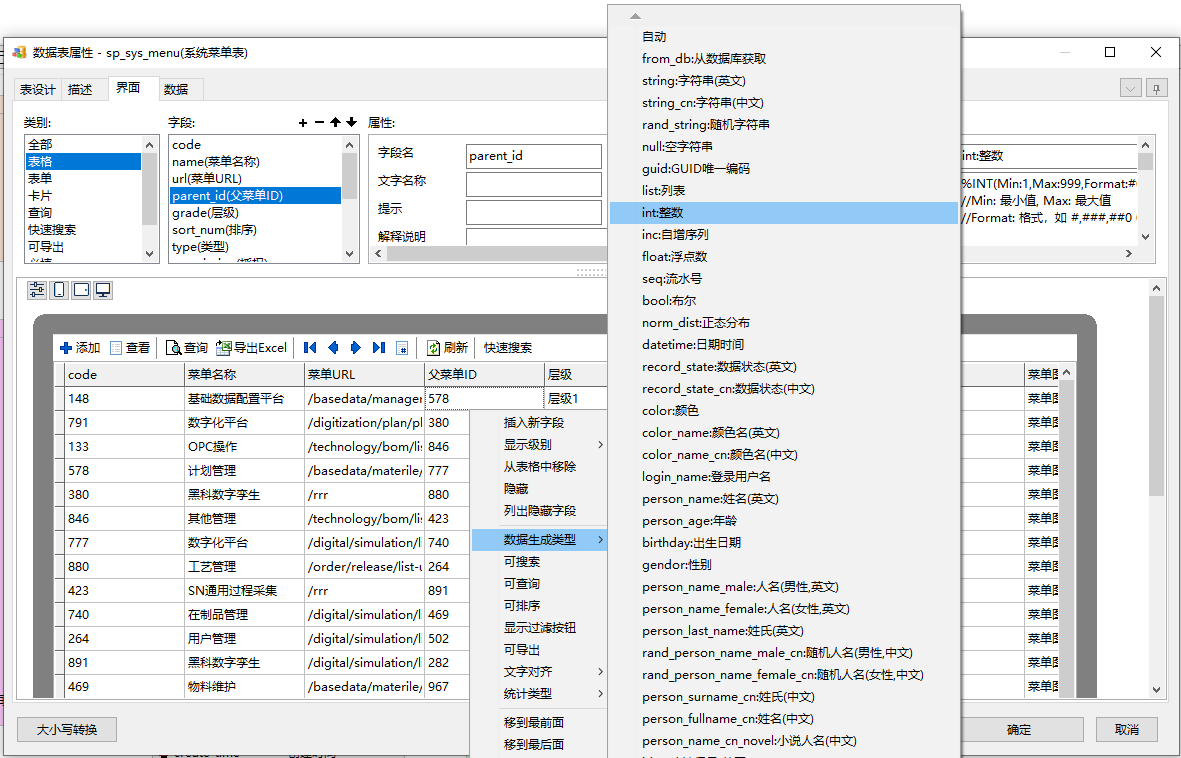This screenshot has width=1181, height=758.
Task: Click the 添加 toolbar button
Action: point(80,347)
